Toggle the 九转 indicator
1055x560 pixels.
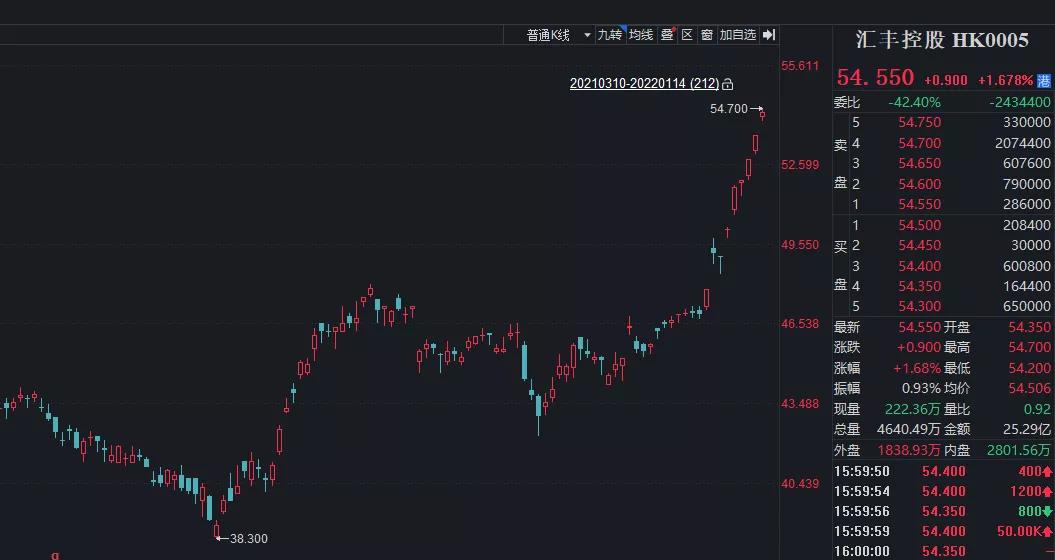(x=610, y=35)
